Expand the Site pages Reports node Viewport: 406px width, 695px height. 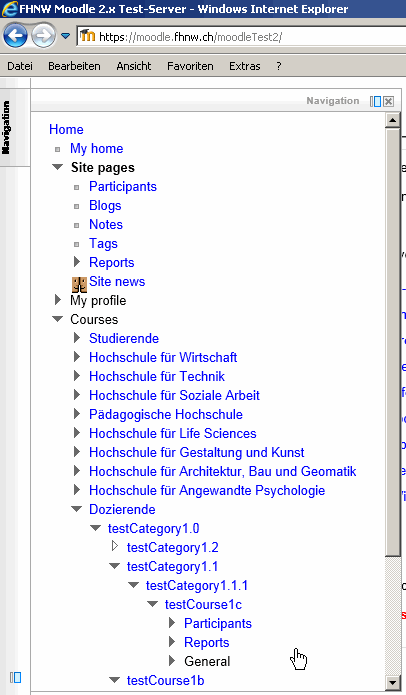(x=77, y=262)
